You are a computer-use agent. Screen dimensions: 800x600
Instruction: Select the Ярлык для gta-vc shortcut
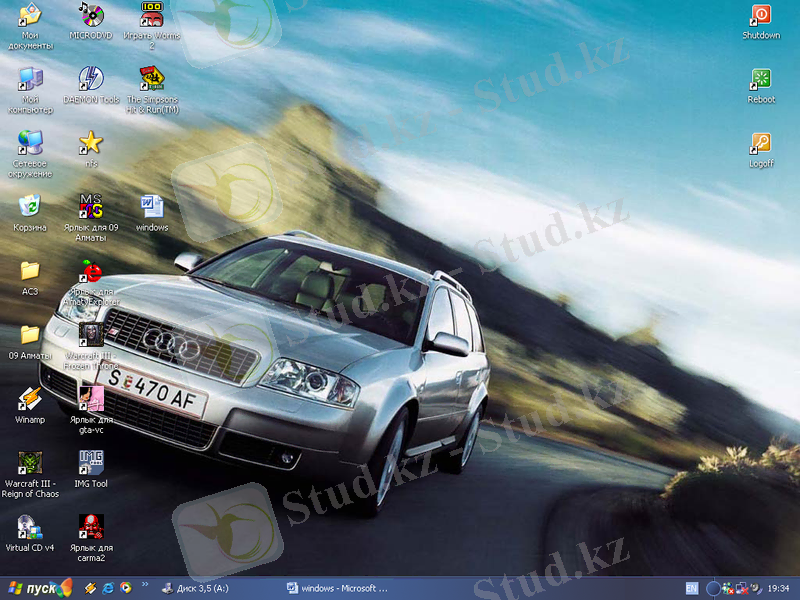click(x=91, y=411)
